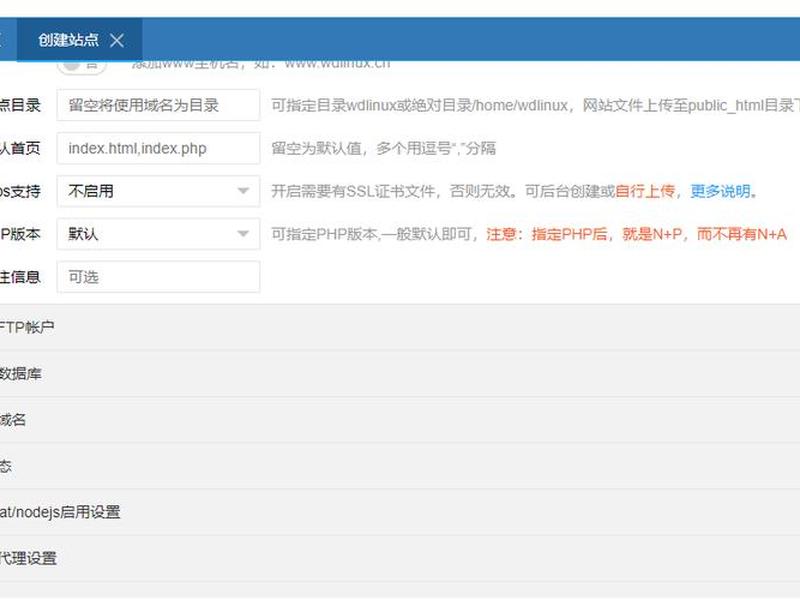Viewport: 800px width, 600px height.
Task: Open the 自行上传 link
Action: click(x=645, y=191)
